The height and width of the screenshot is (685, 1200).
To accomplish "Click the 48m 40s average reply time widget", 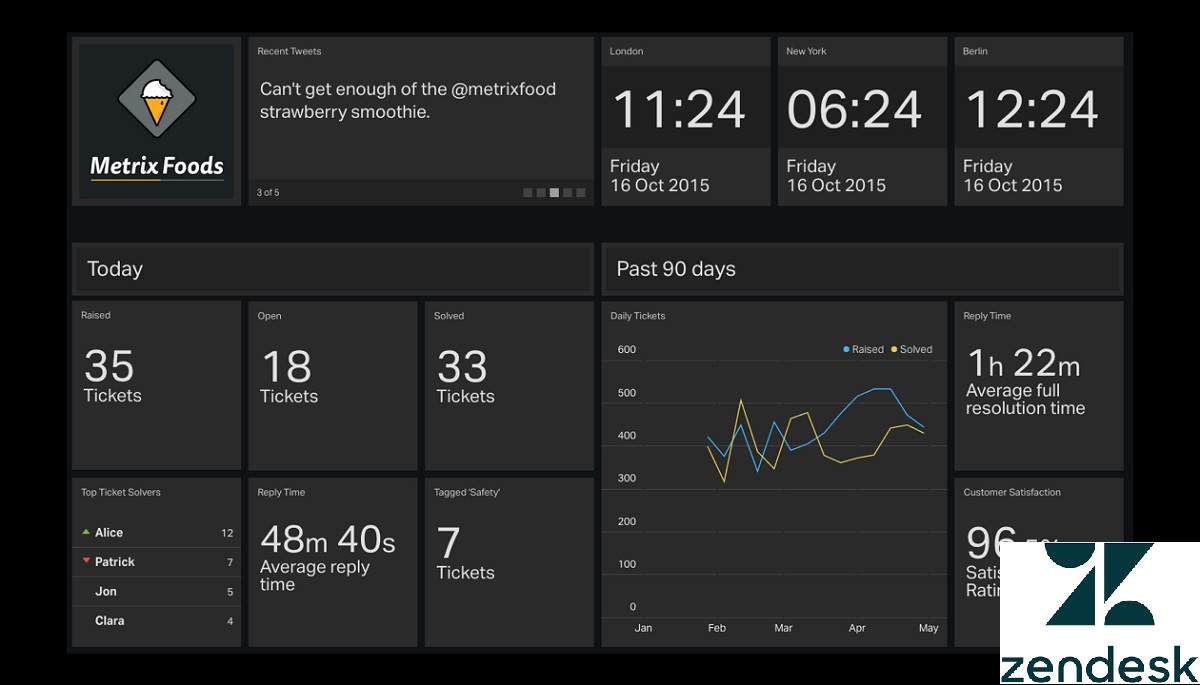I will tap(332, 561).
